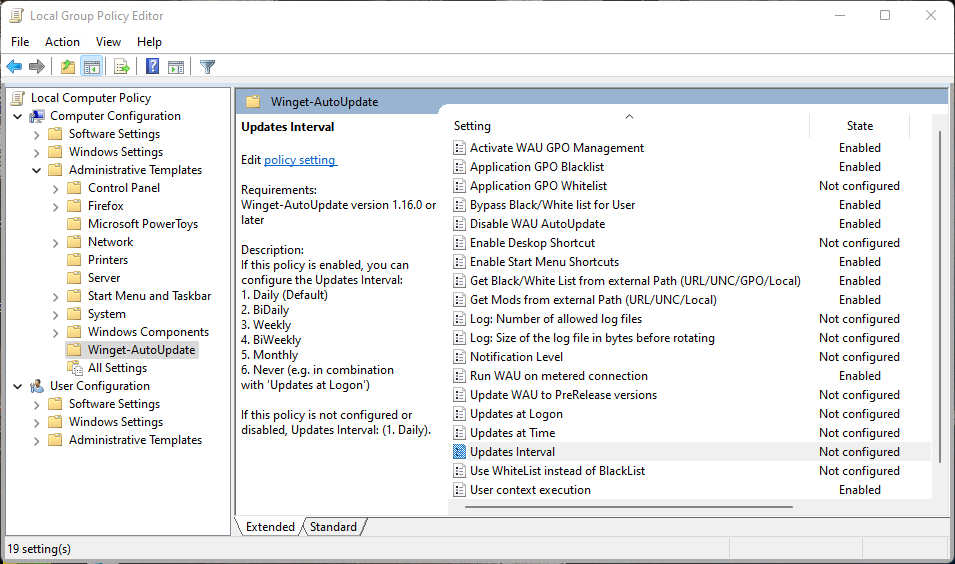This screenshot has height=564, width=955.
Task: Sort by the State column header
Action: pyautogui.click(x=859, y=125)
